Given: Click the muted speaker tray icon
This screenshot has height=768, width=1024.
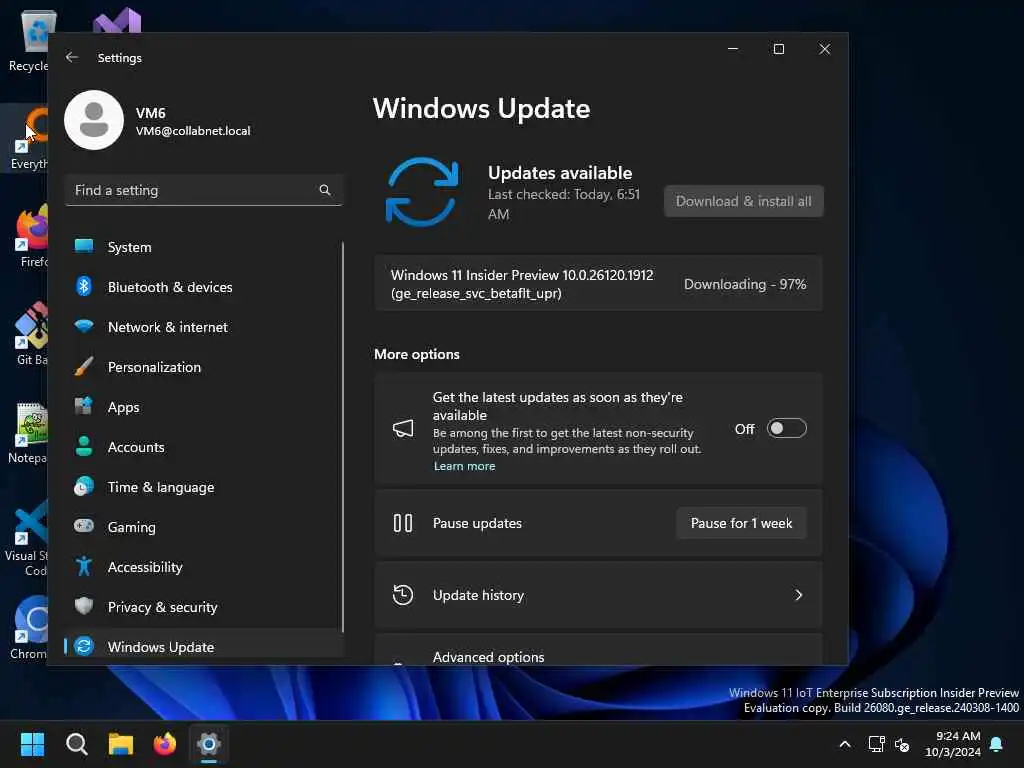Looking at the screenshot, I should pyautogui.click(x=902, y=744).
